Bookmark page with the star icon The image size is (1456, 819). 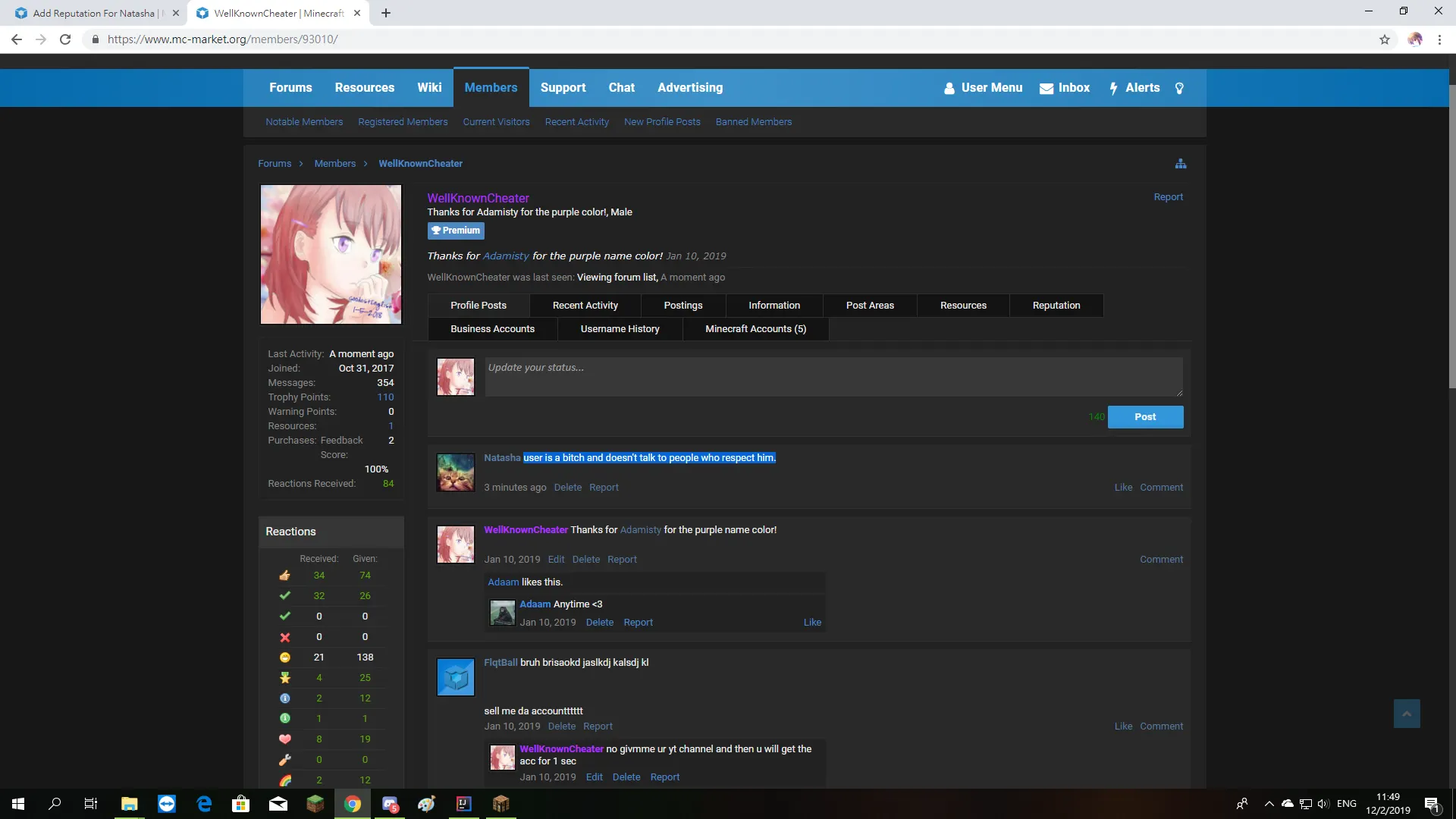pos(1385,39)
